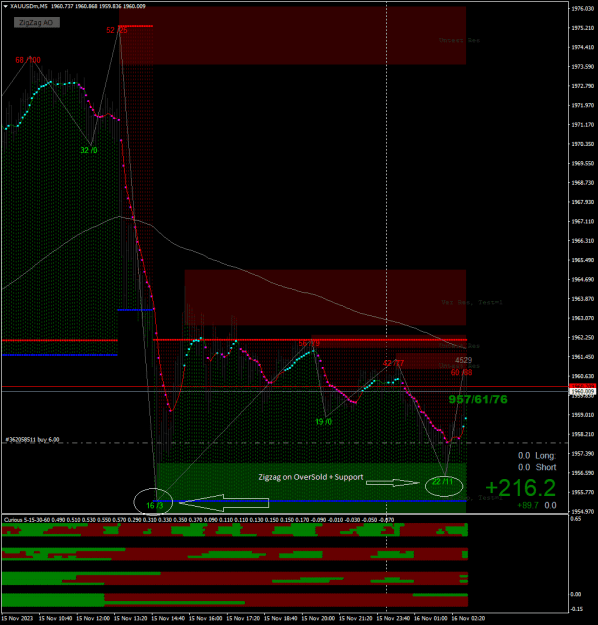The width and height of the screenshot is (598, 625).
Task: Click the gray '4529' value label
Action: point(463,360)
